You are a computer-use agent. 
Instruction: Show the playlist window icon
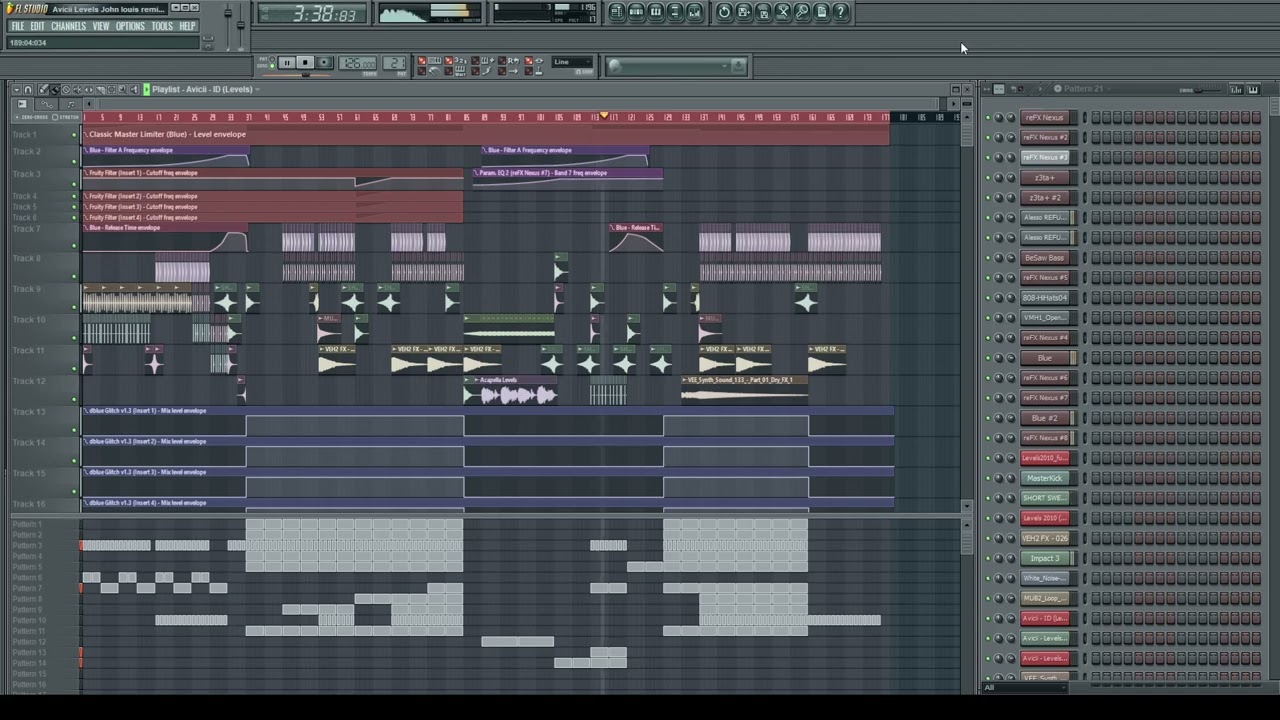[x=617, y=12]
